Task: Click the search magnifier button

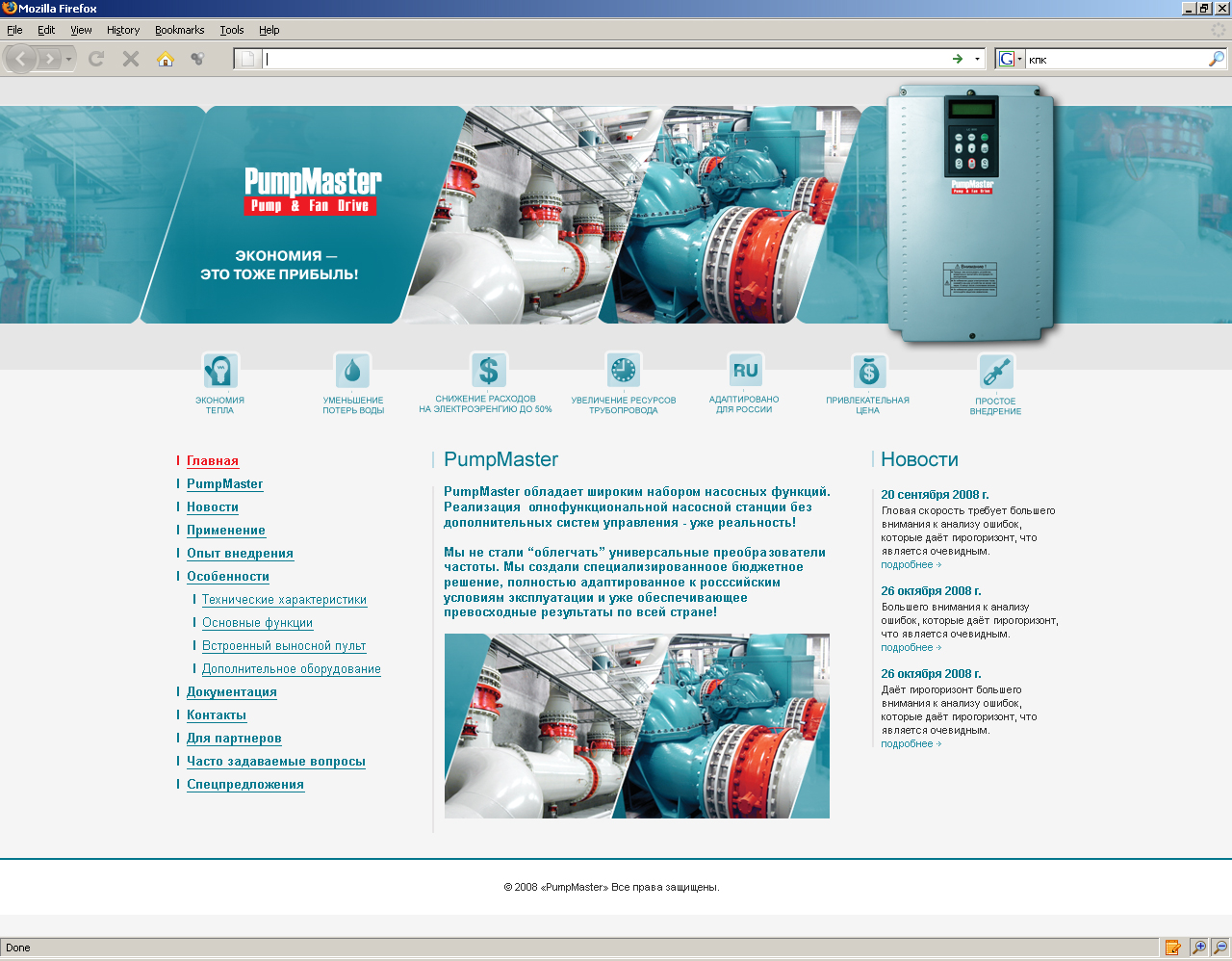Action: pyautogui.click(x=1217, y=59)
